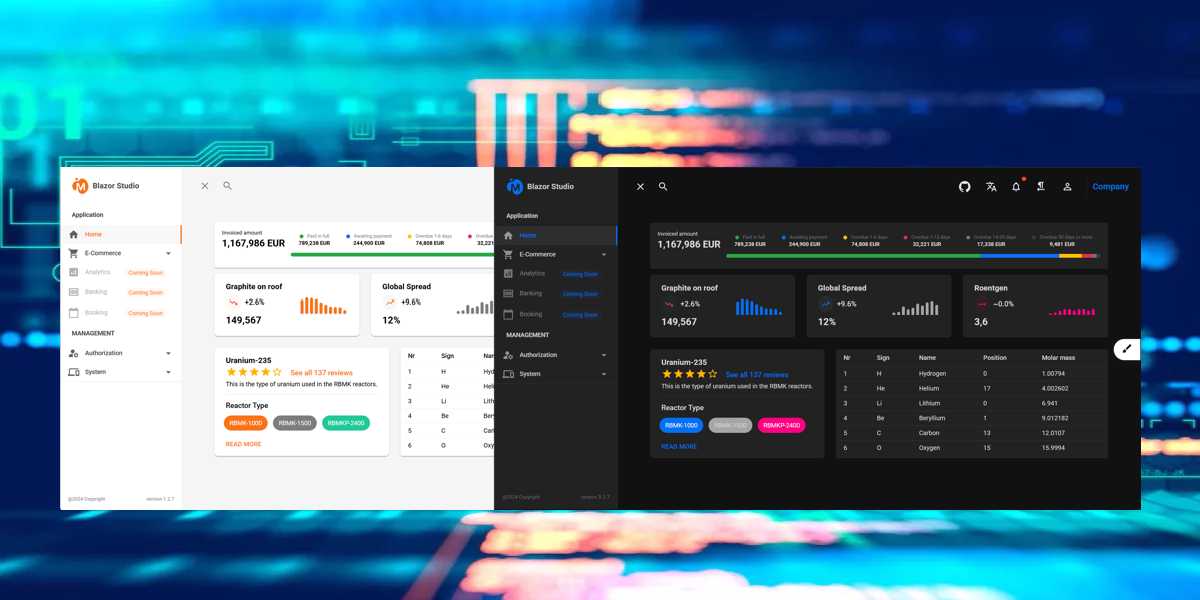Click the language translate icon
The width and height of the screenshot is (1200, 600).
[x=991, y=187]
